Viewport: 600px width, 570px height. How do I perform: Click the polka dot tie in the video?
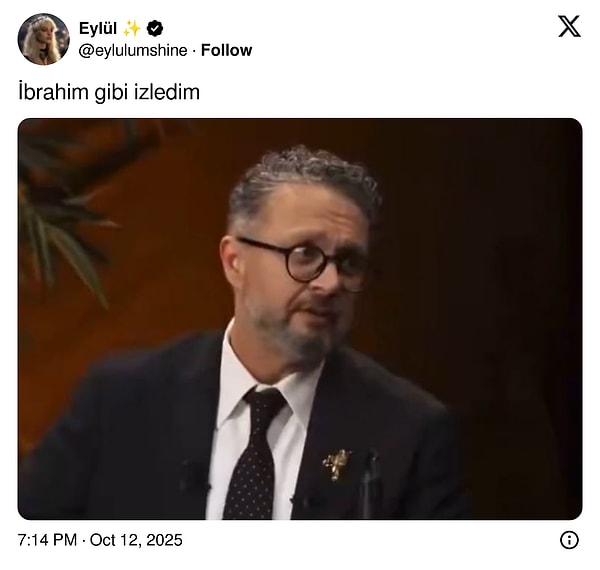254,454
